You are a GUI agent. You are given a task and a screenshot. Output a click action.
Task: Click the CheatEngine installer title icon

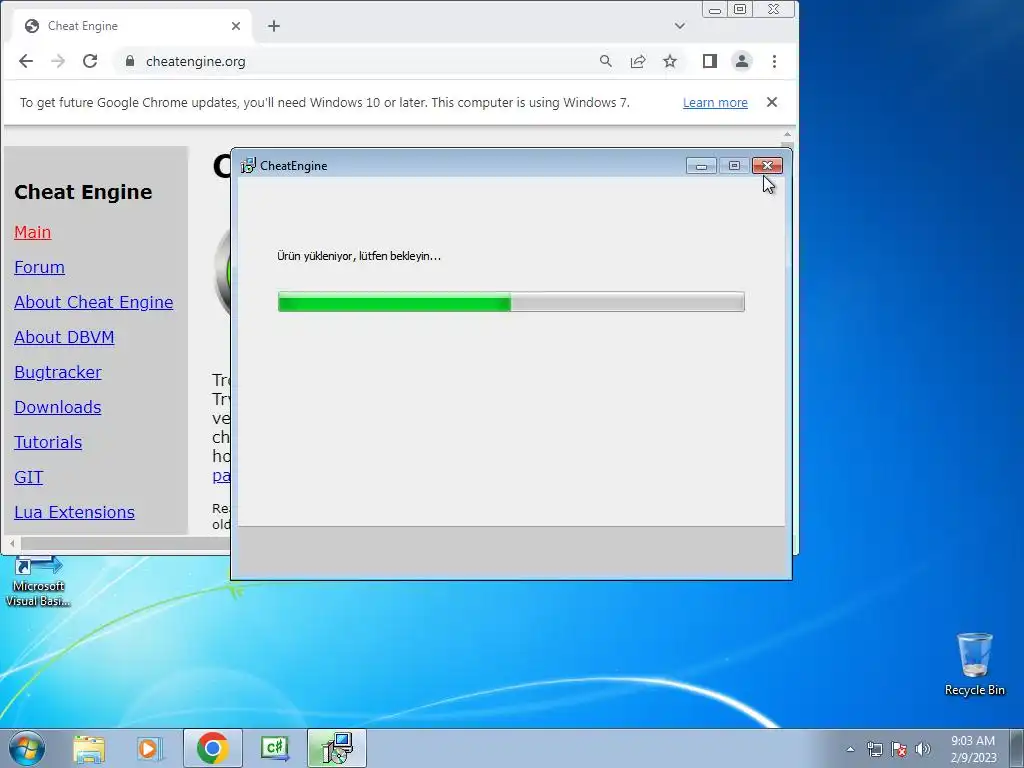click(x=248, y=166)
